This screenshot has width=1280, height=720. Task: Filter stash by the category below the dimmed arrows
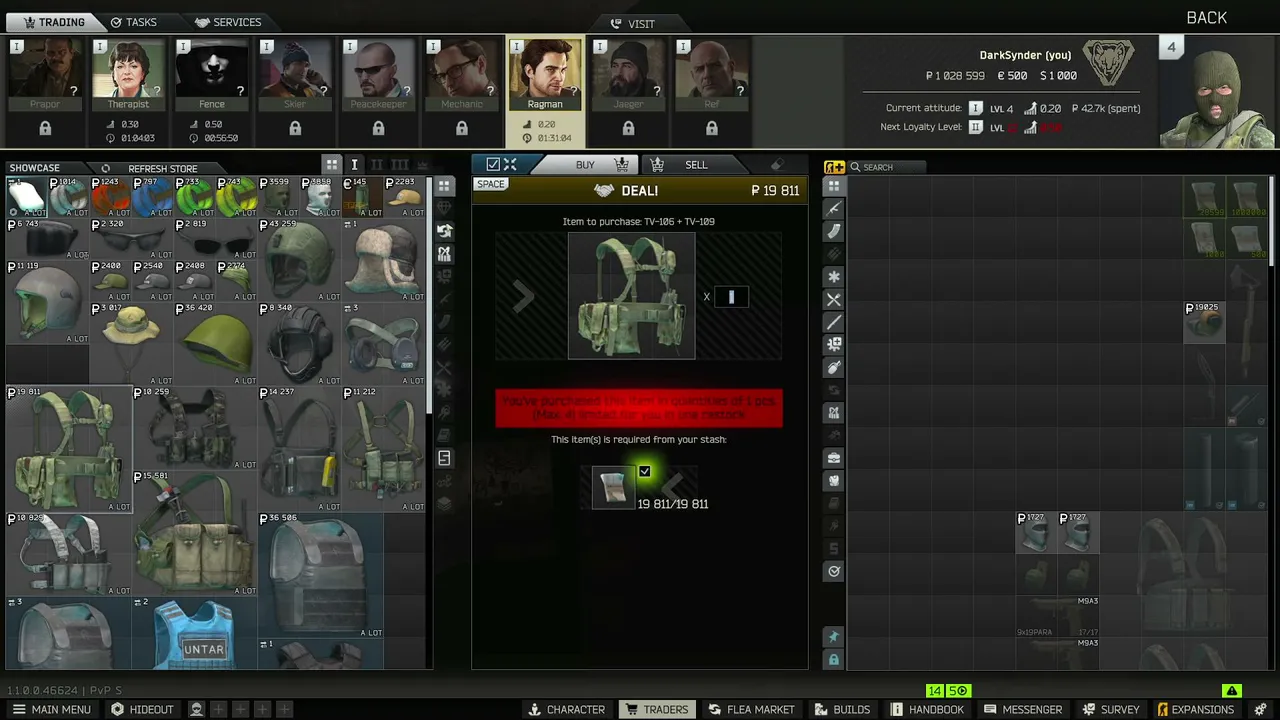coord(834,413)
